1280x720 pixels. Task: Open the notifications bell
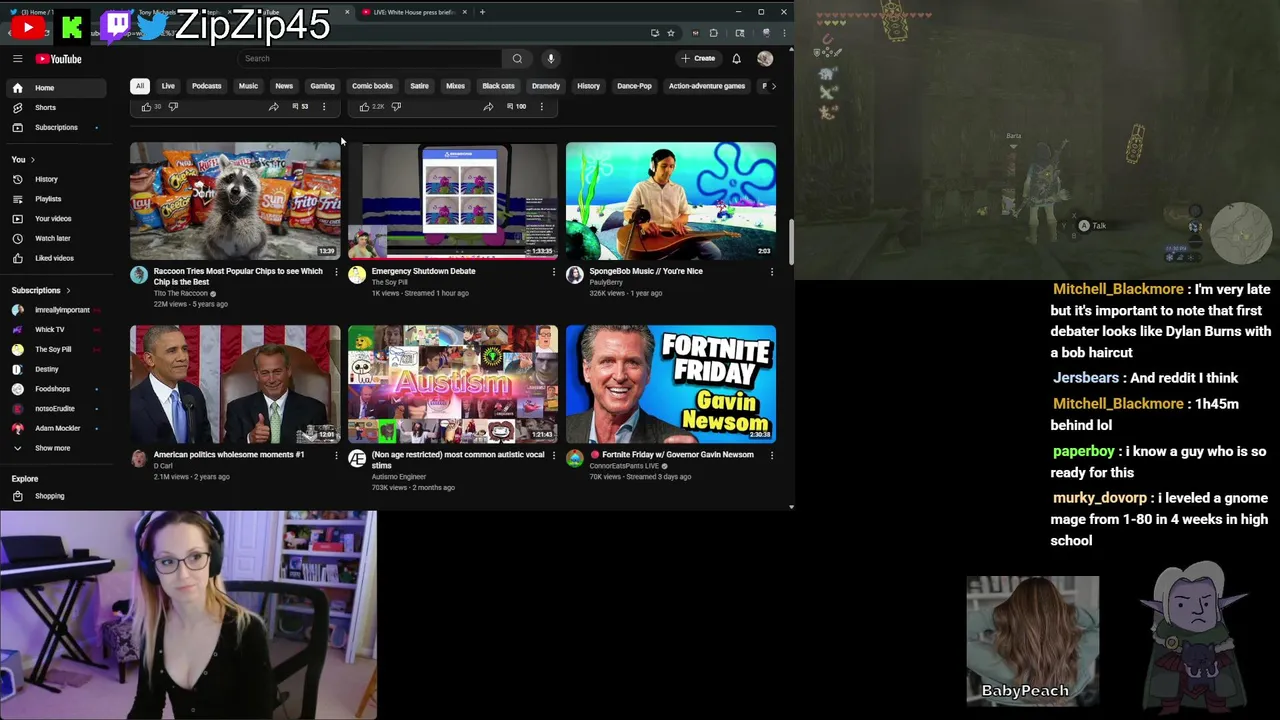click(736, 58)
